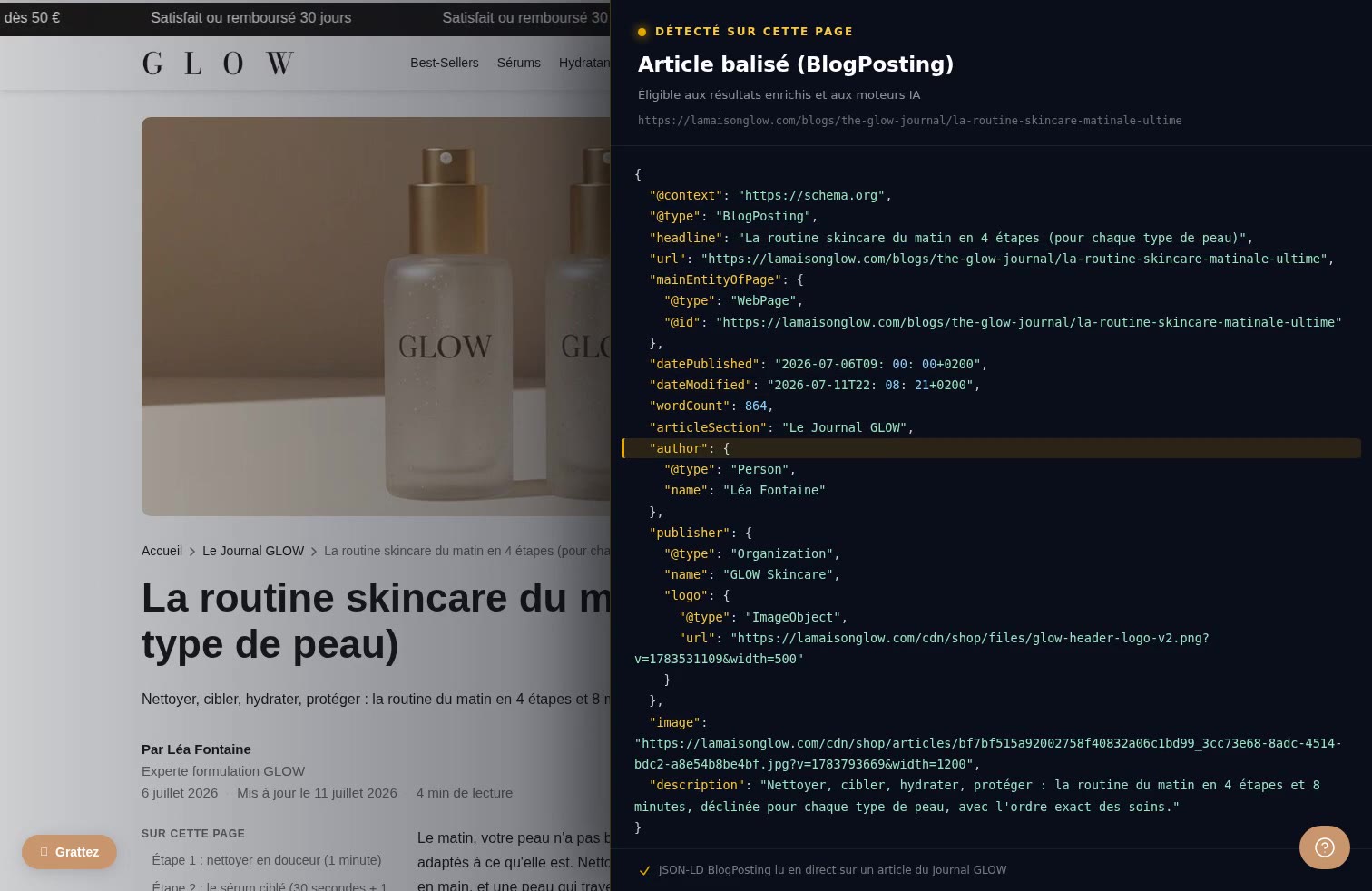This screenshot has height=891, width=1372.
Task: Click author name Par Léa Fontaine
Action: 196,749
